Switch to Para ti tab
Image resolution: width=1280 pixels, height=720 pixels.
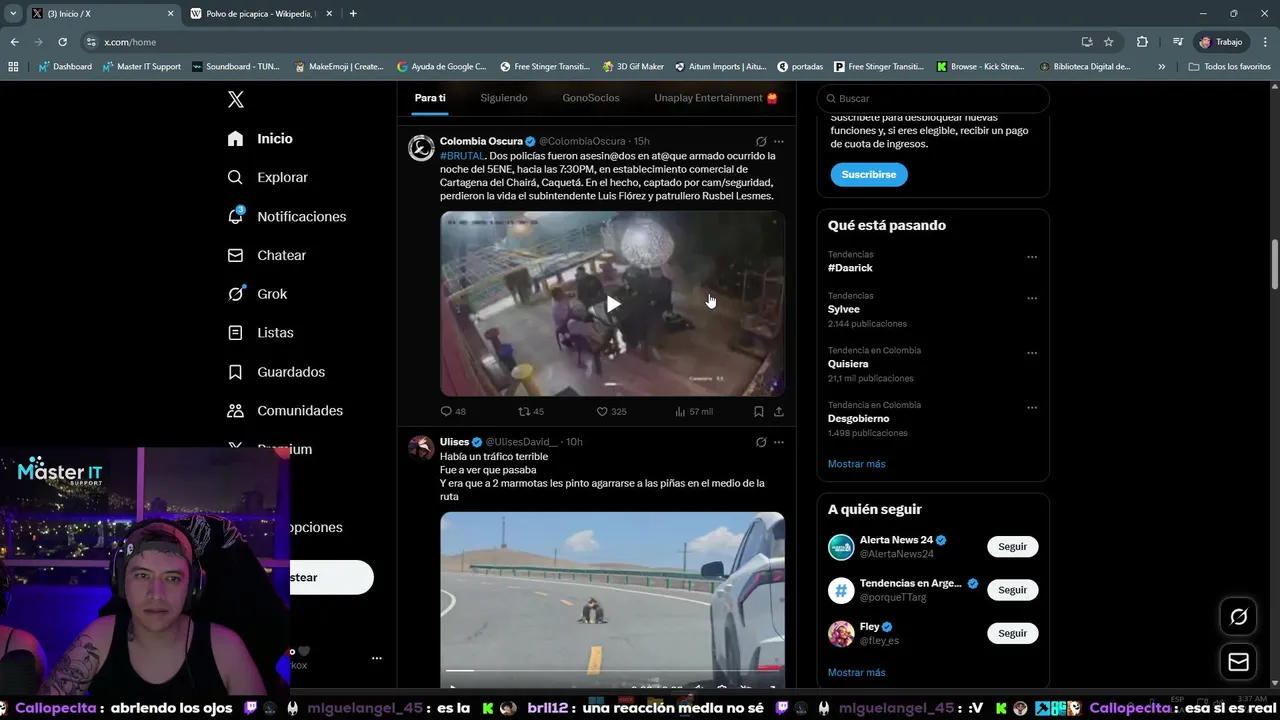pos(430,98)
